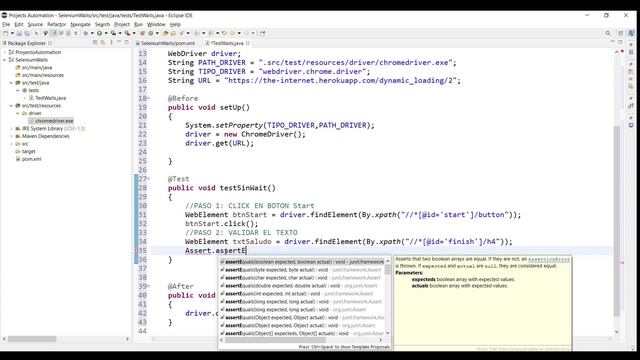
Task: Select Maven Dependencies in the tree
Action: tap(45, 136)
